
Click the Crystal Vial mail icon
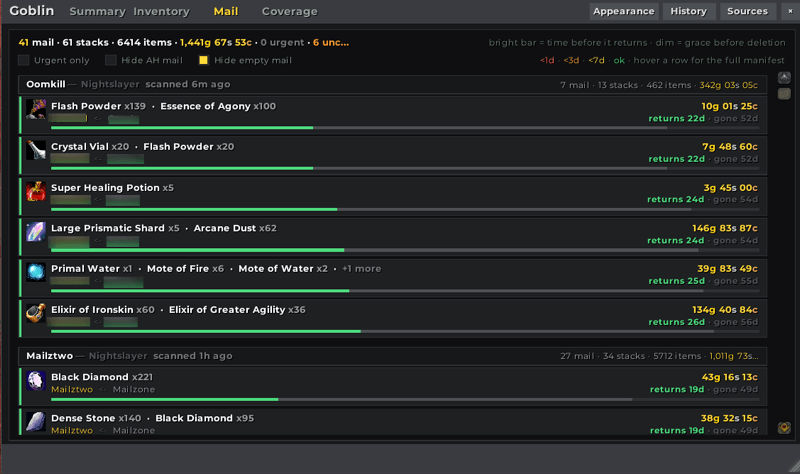pos(36,150)
